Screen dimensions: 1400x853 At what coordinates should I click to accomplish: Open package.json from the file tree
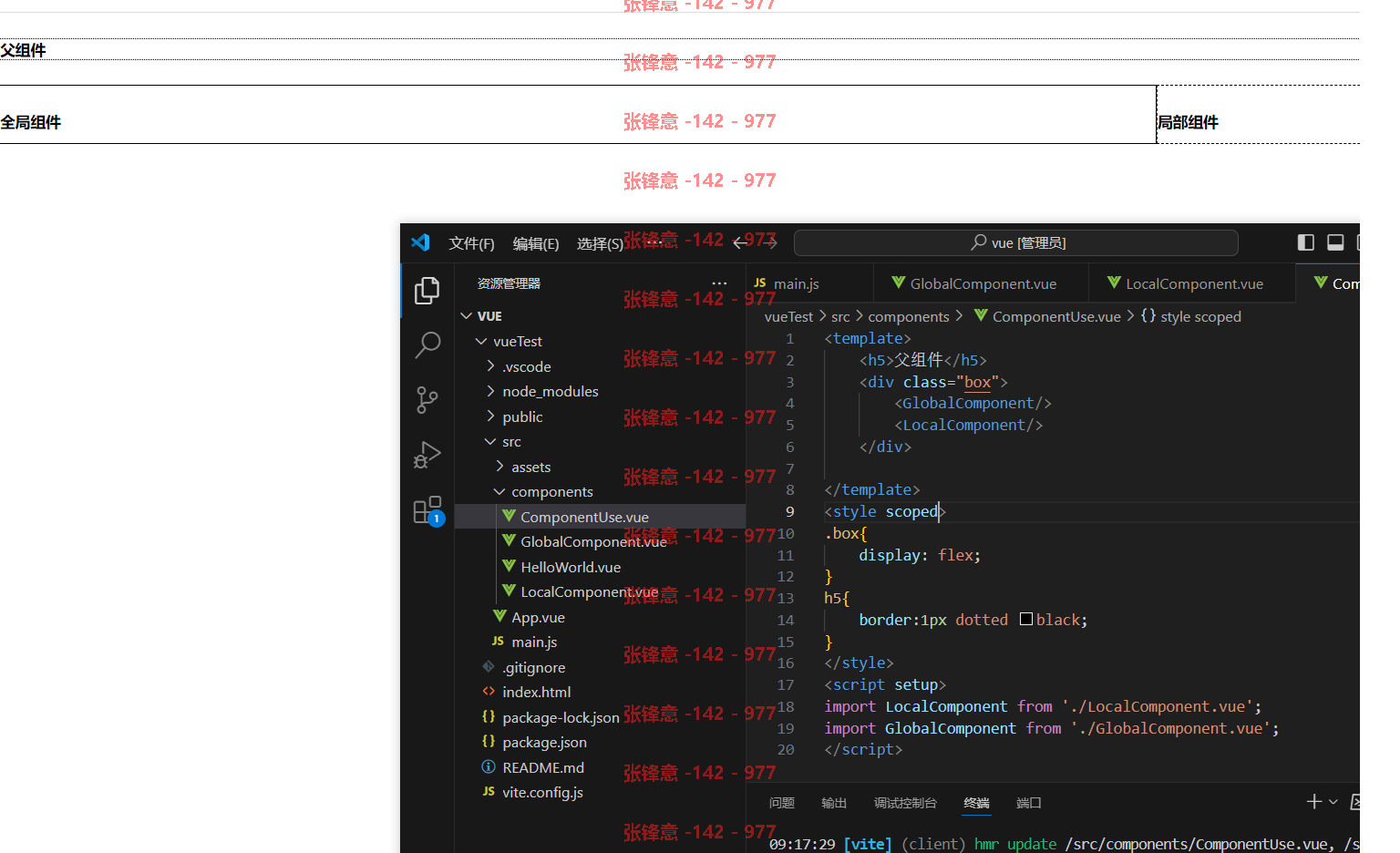[x=544, y=743]
